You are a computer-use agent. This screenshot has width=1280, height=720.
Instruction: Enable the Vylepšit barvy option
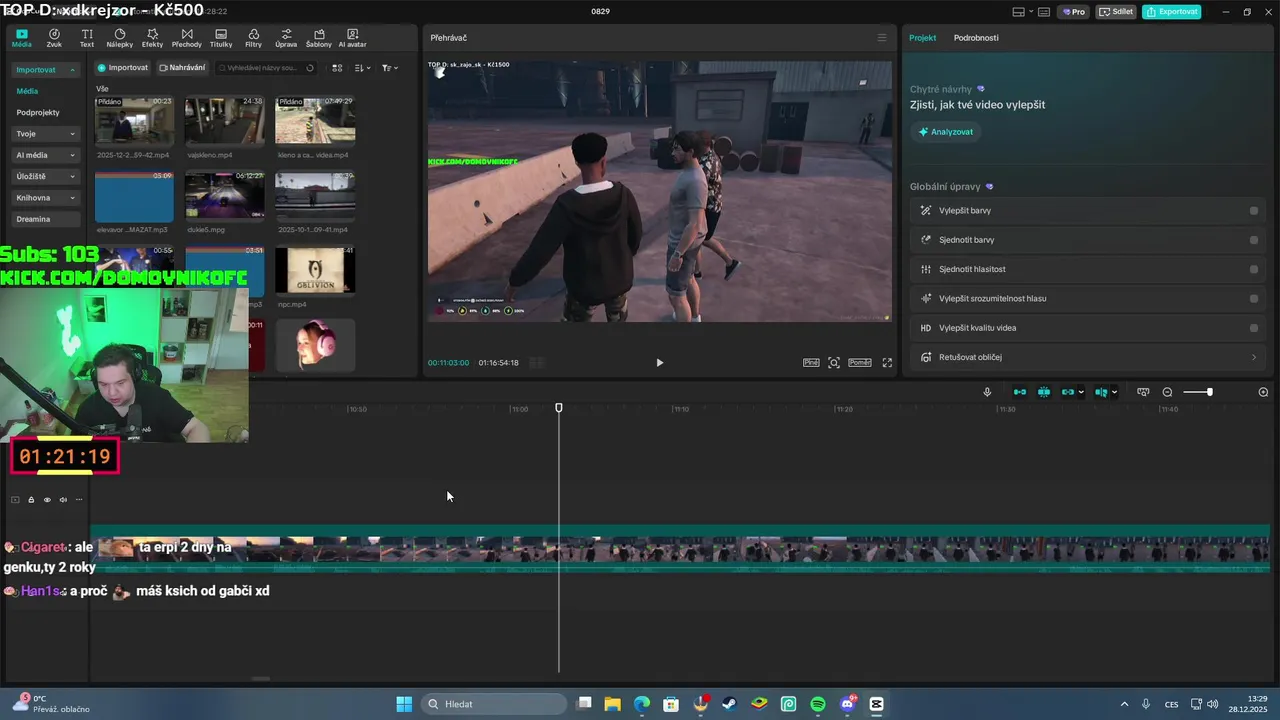coord(1254,211)
